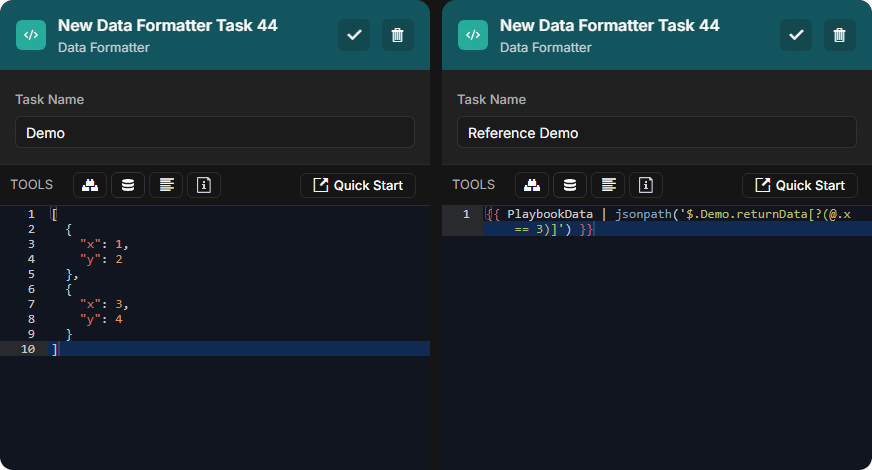The width and height of the screenshot is (872, 470).
Task: Confirm the Demo task with the checkmark
Action: 354,35
